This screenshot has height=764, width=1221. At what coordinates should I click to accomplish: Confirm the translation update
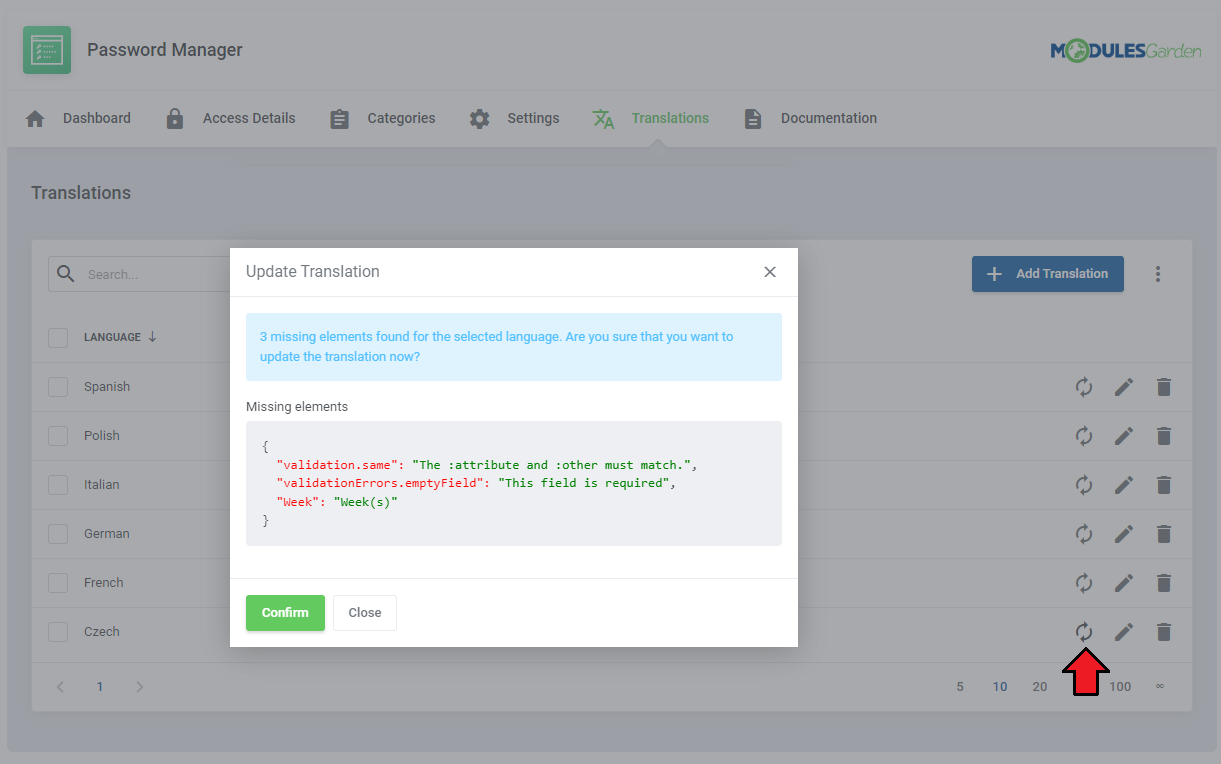click(x=285, y=613)
